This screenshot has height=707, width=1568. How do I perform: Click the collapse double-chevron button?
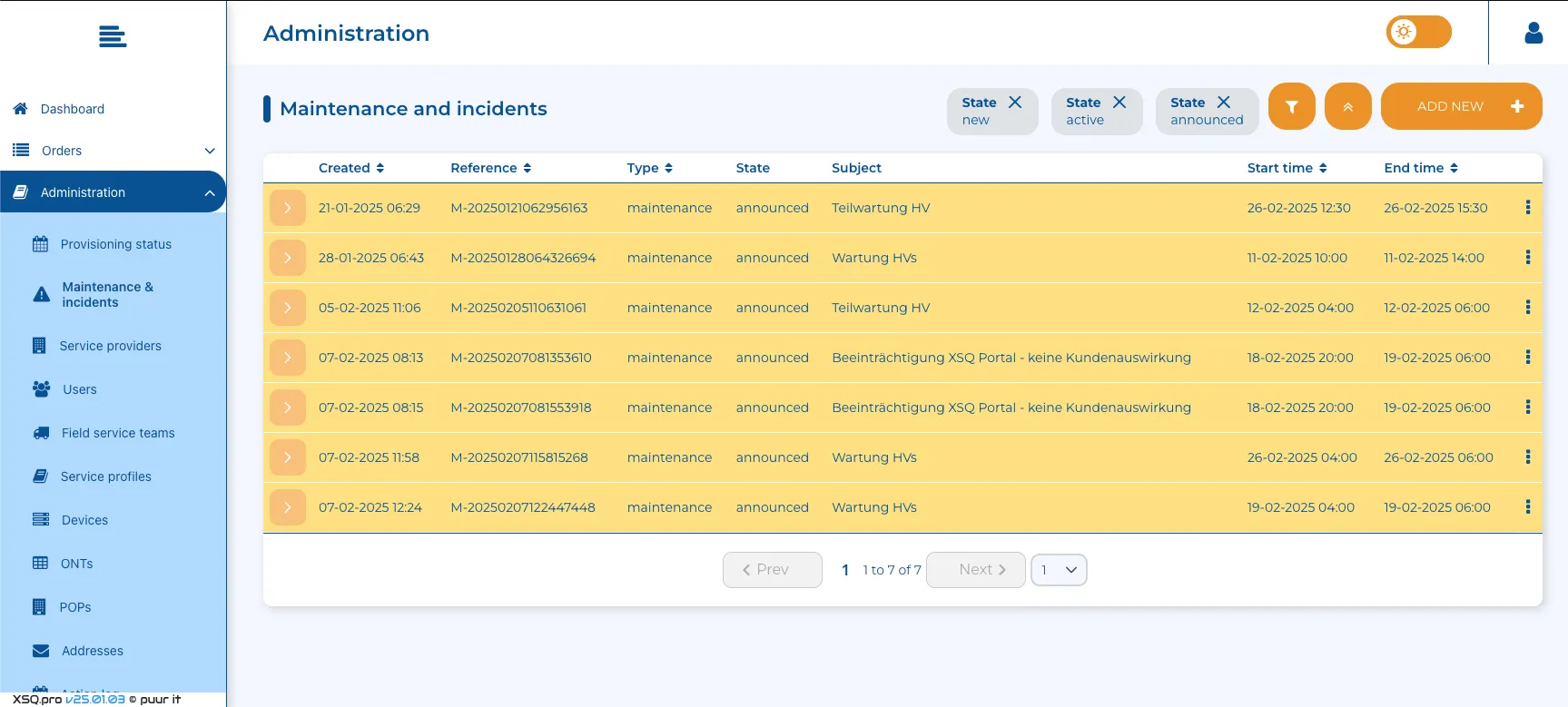tap(1347, 106)
